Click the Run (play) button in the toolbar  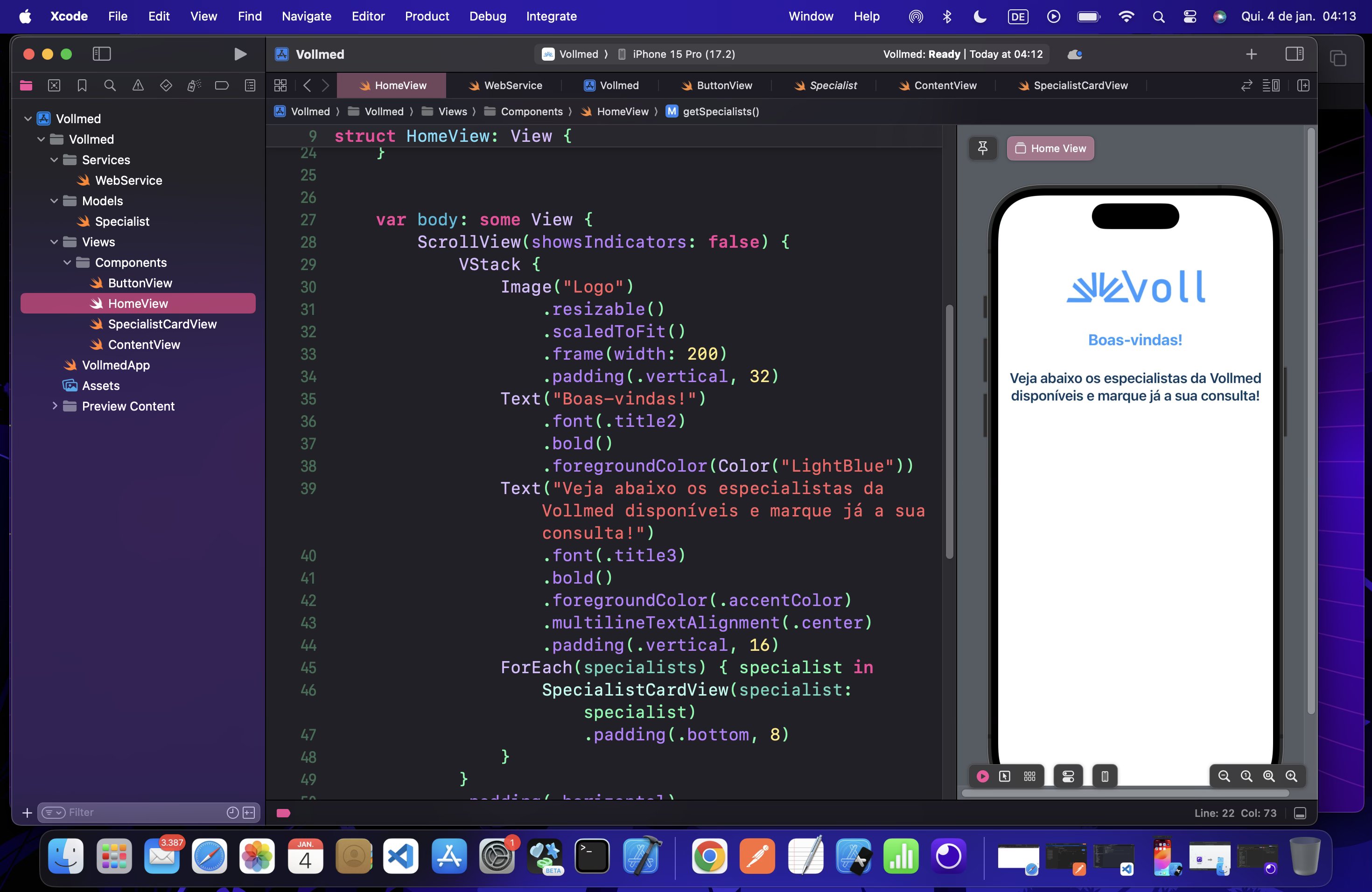240,54
